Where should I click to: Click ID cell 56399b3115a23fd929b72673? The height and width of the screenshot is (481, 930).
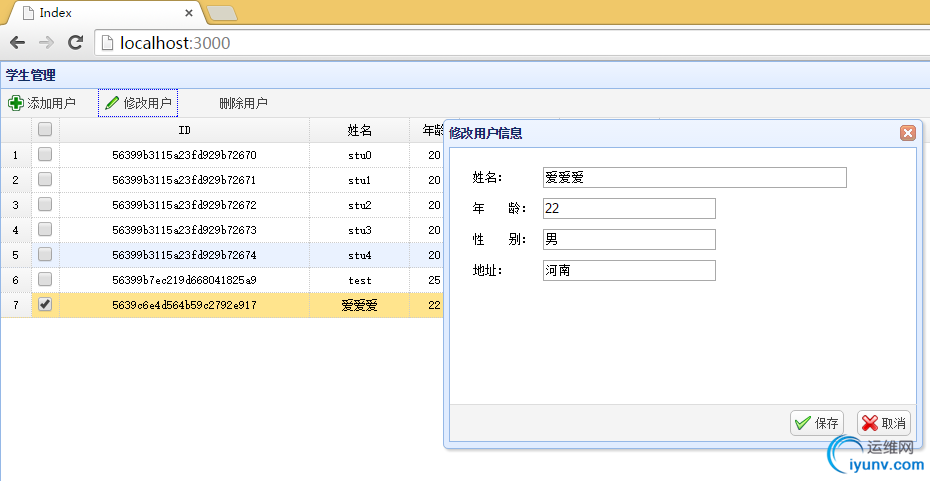184,230
